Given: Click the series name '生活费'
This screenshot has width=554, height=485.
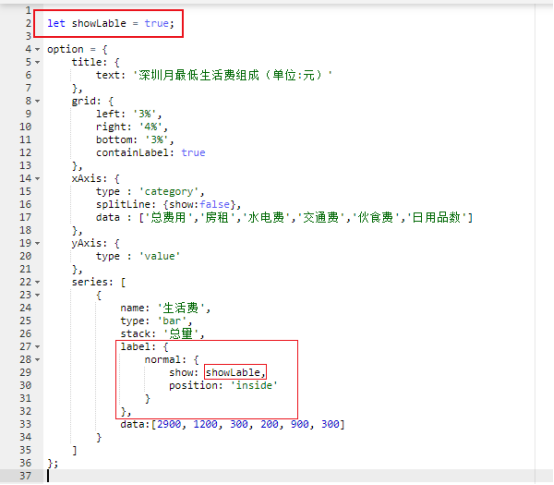Looking at the screenshot, I should (x=181, y=308).
